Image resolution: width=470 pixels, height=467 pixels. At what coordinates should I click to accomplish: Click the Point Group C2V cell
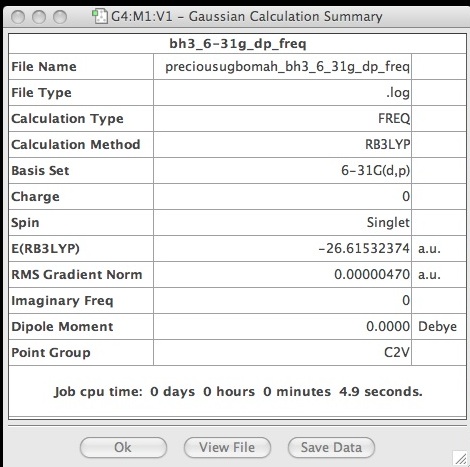pyautogui.click(x=282, y=352)
